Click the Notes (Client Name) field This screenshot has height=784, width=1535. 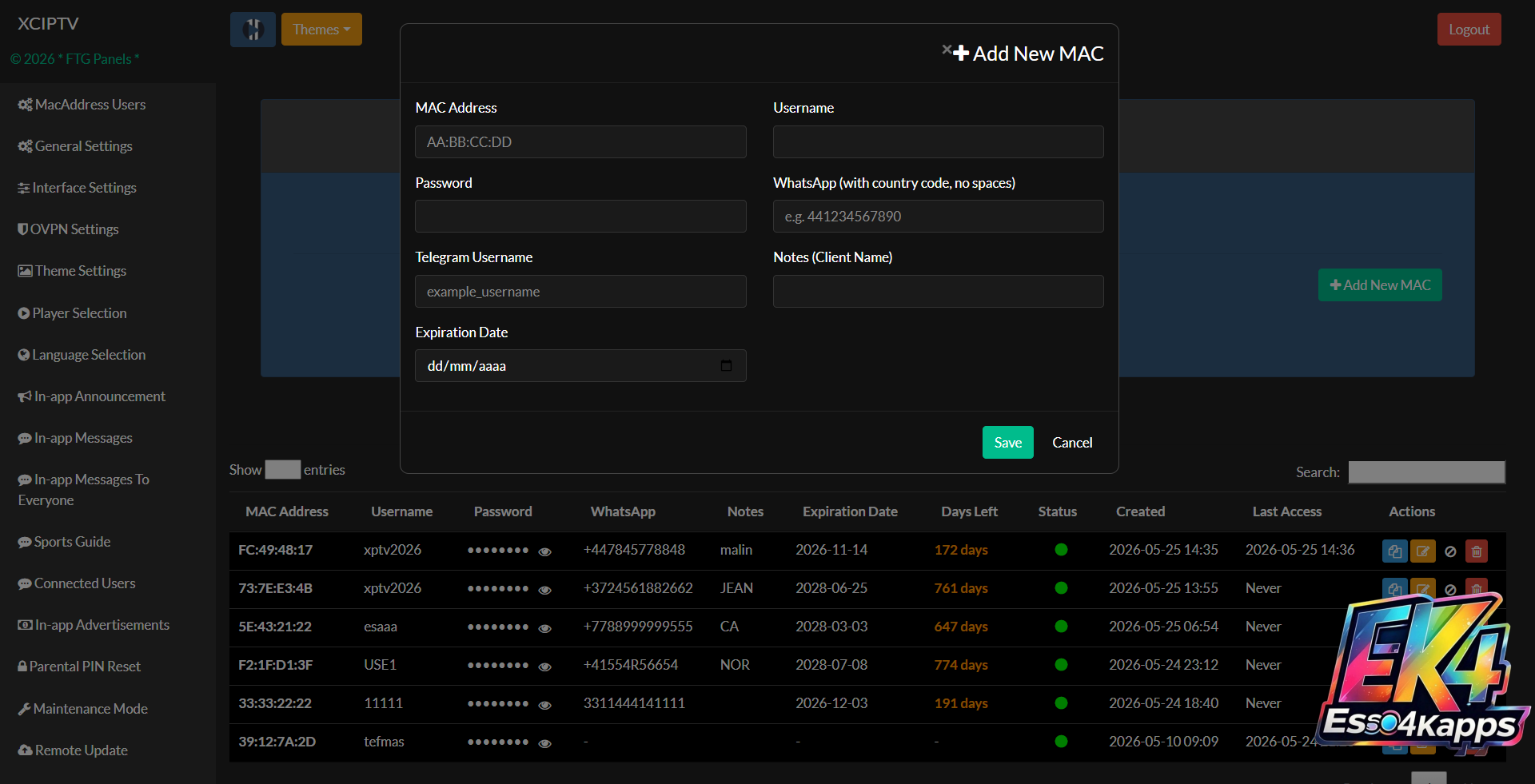click(x=938, y=292)
